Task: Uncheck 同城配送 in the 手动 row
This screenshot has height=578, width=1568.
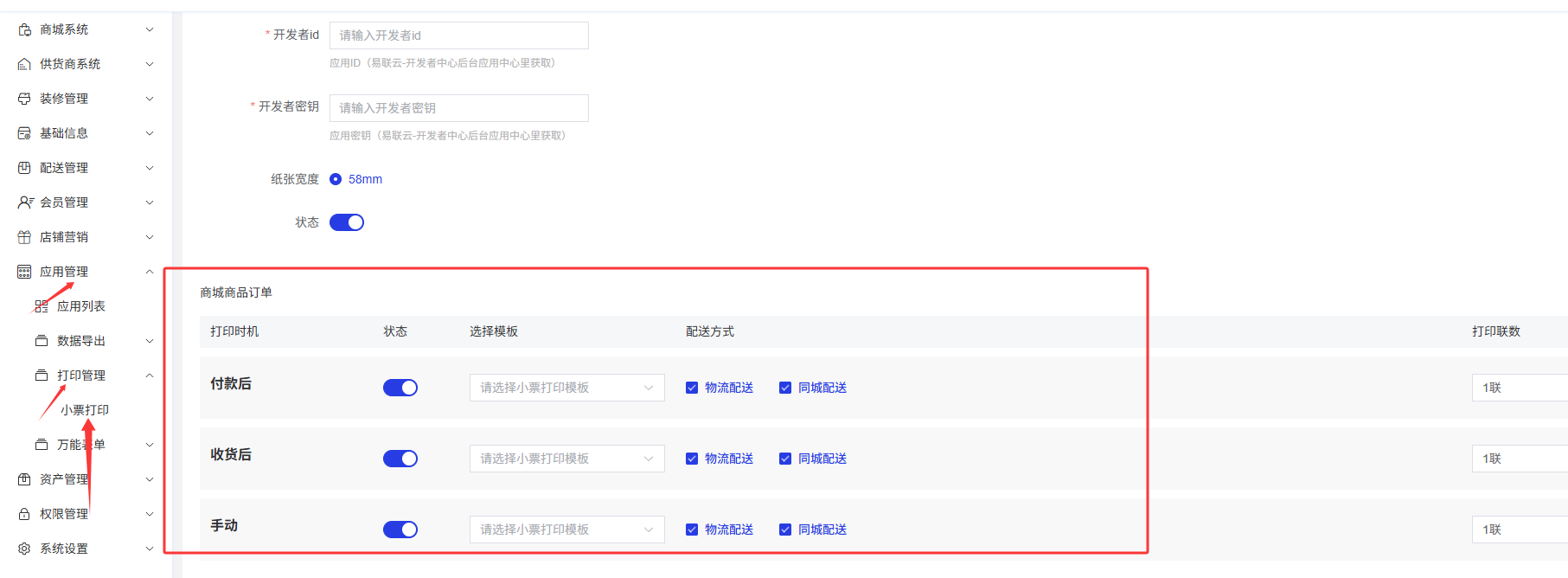Action: pos(785,530)
